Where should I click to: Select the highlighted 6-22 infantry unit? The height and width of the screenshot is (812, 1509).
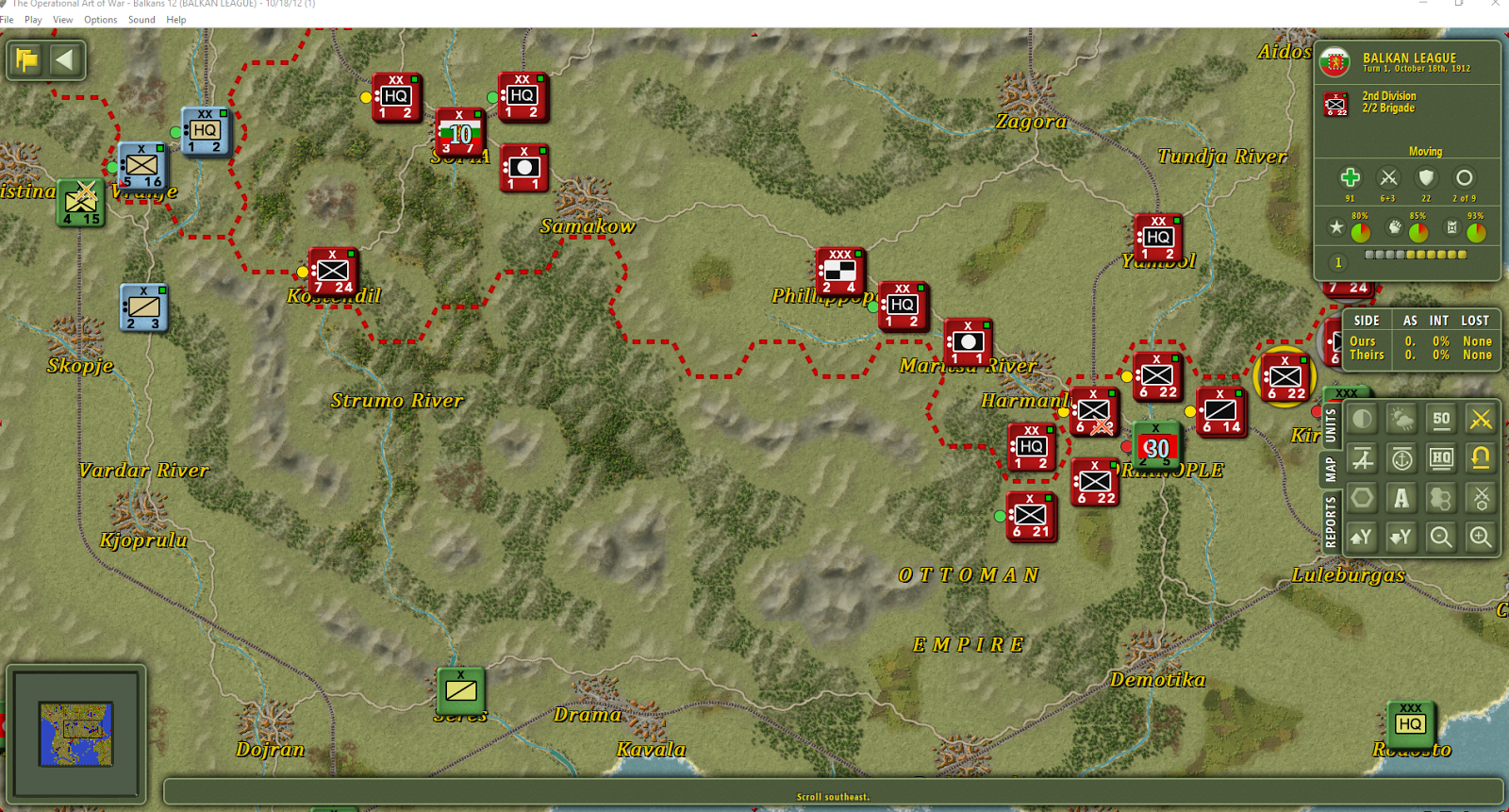[1285, 377]
